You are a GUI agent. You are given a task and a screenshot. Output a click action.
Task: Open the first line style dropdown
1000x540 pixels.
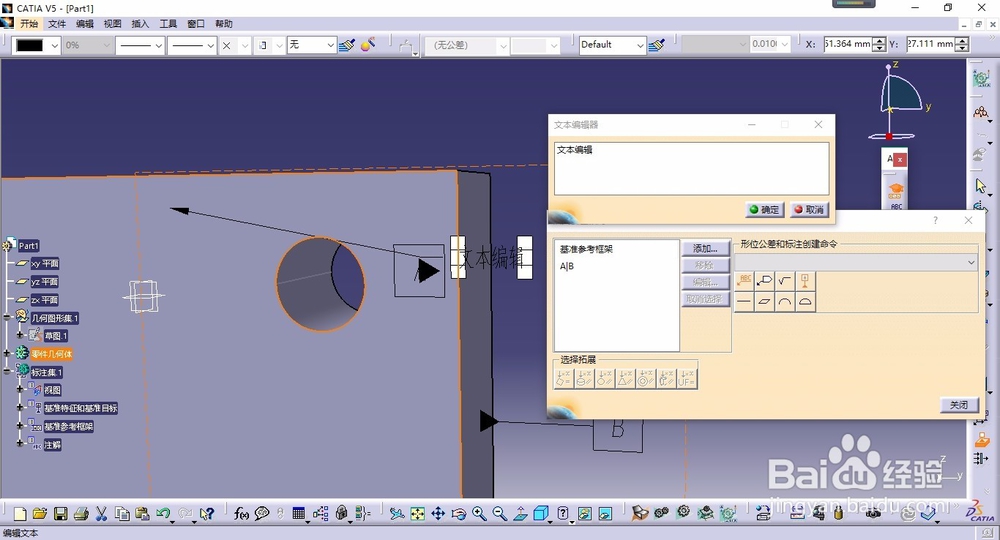(159, 46)
